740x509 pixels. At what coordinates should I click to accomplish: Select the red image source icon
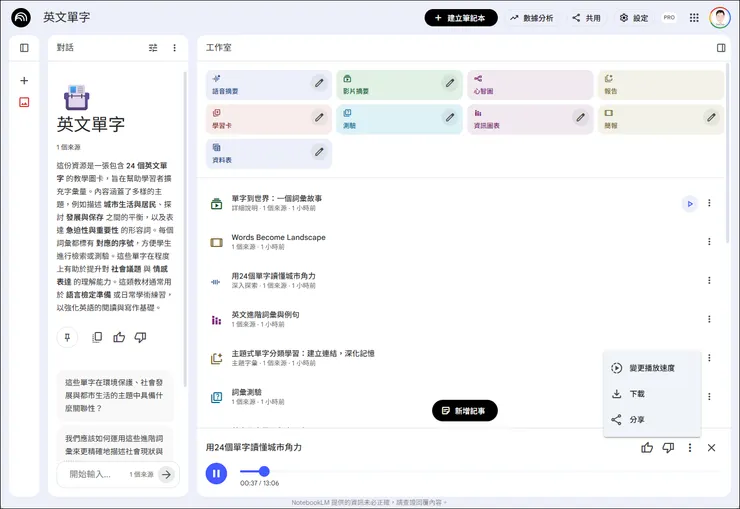click(x=24, y=102)
